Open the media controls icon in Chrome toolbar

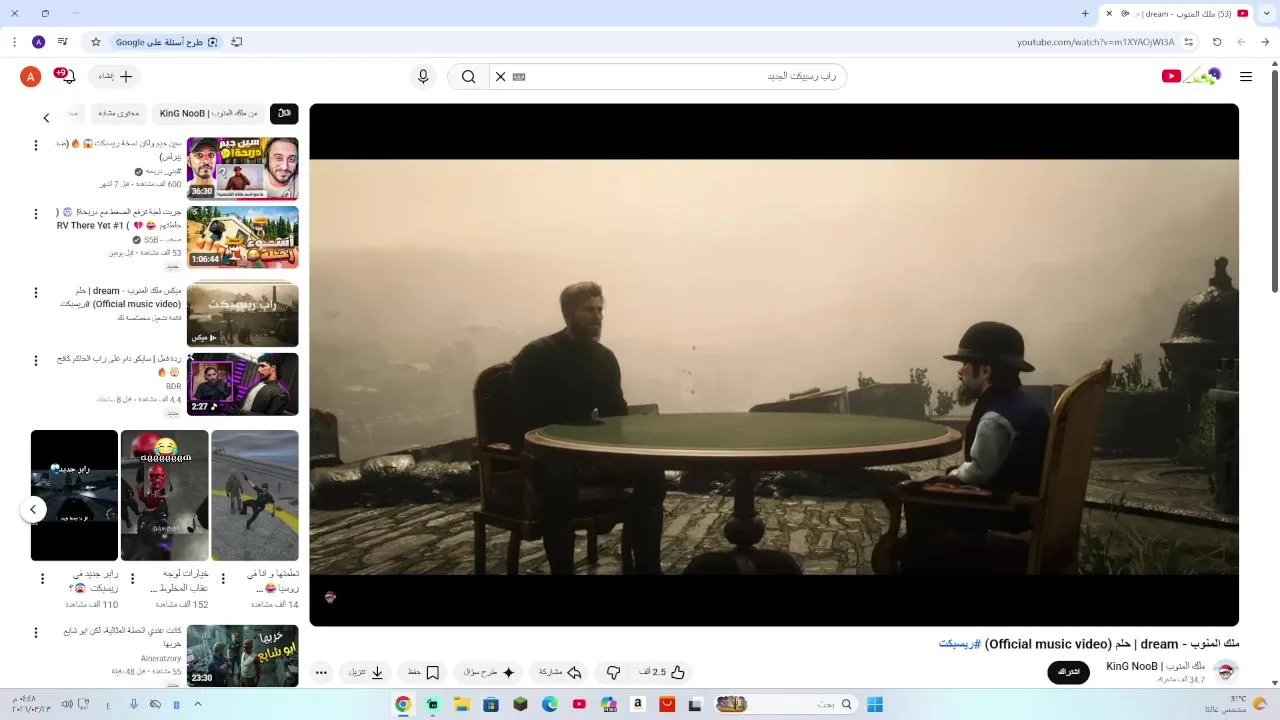coord(62,42)
